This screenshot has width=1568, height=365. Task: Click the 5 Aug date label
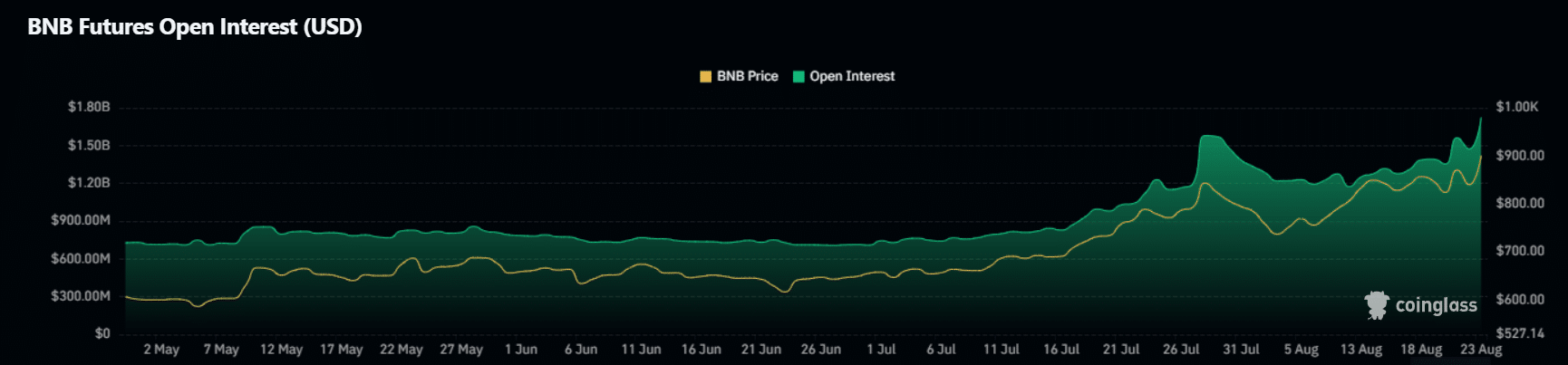[x=1302, y=350]
